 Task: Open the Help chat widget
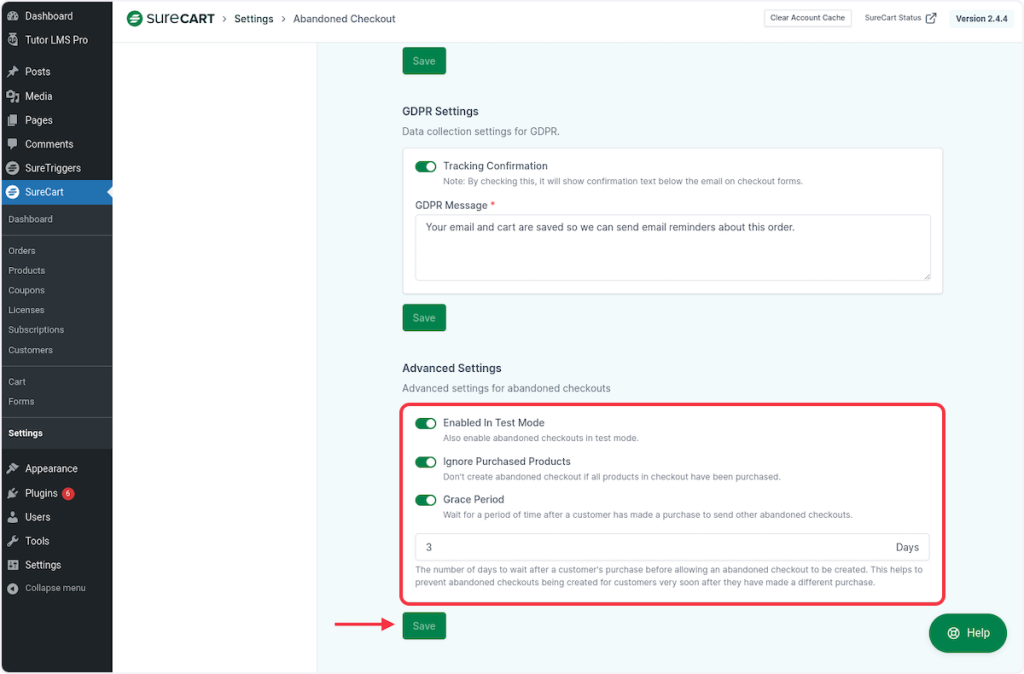pyautogui.click(x=967, y=633)
